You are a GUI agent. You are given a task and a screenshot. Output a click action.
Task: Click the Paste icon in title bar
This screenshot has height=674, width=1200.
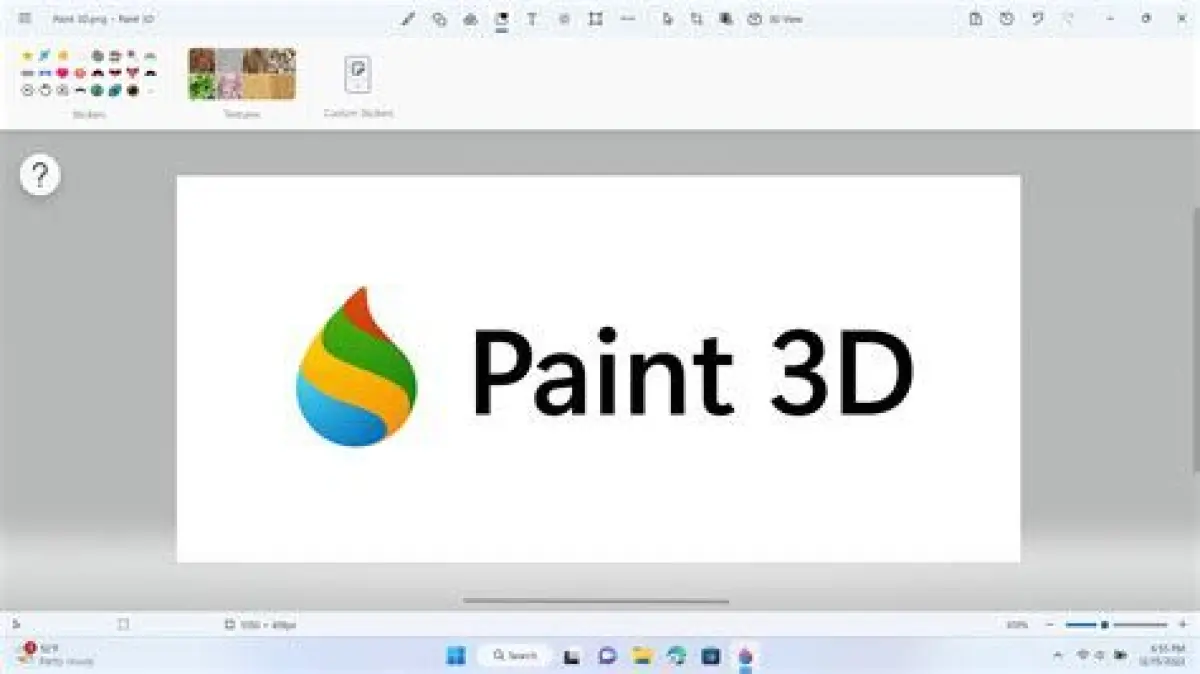click(975, 19)
